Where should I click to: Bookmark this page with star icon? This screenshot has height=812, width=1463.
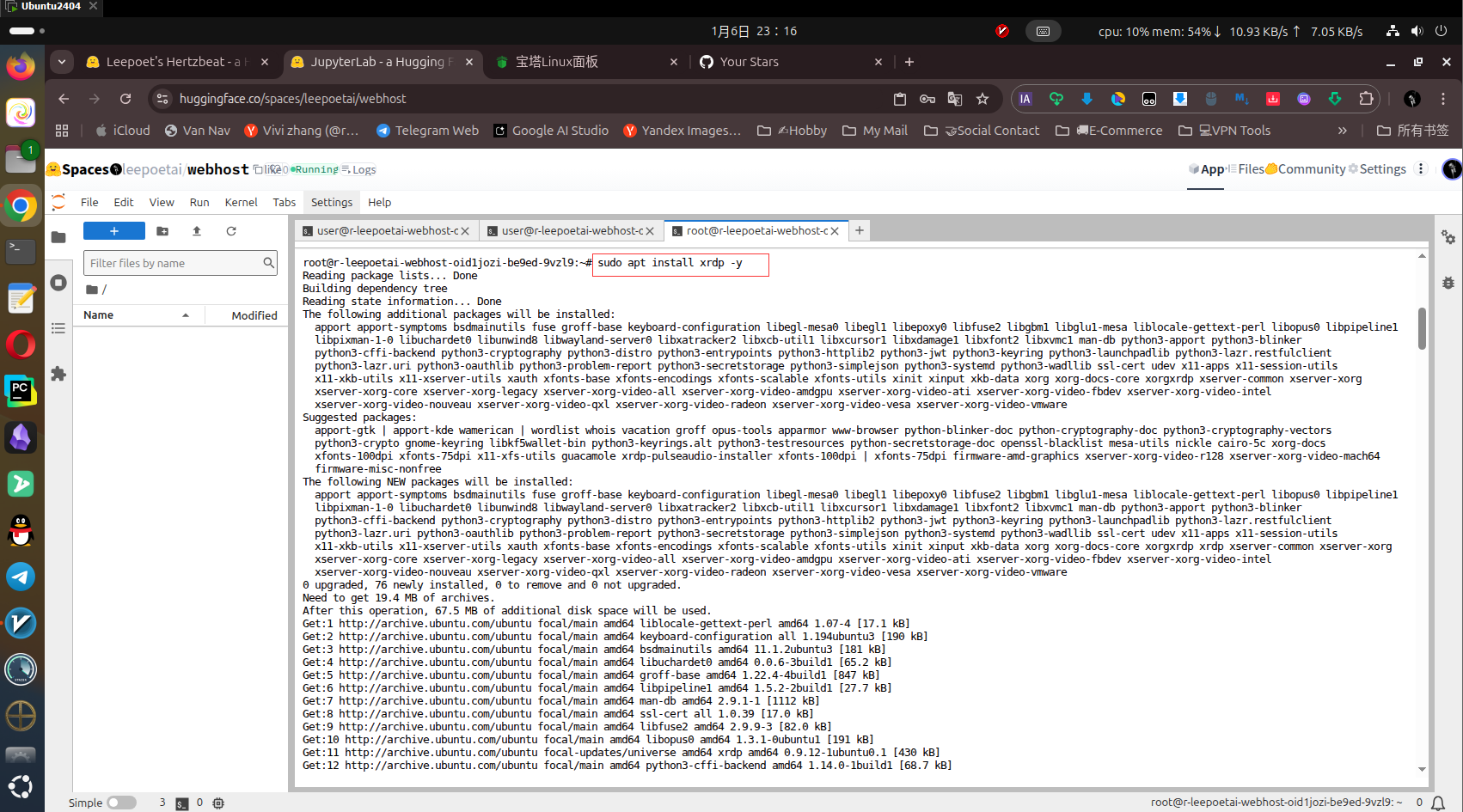pyautogui.click(x=982, y=99)
